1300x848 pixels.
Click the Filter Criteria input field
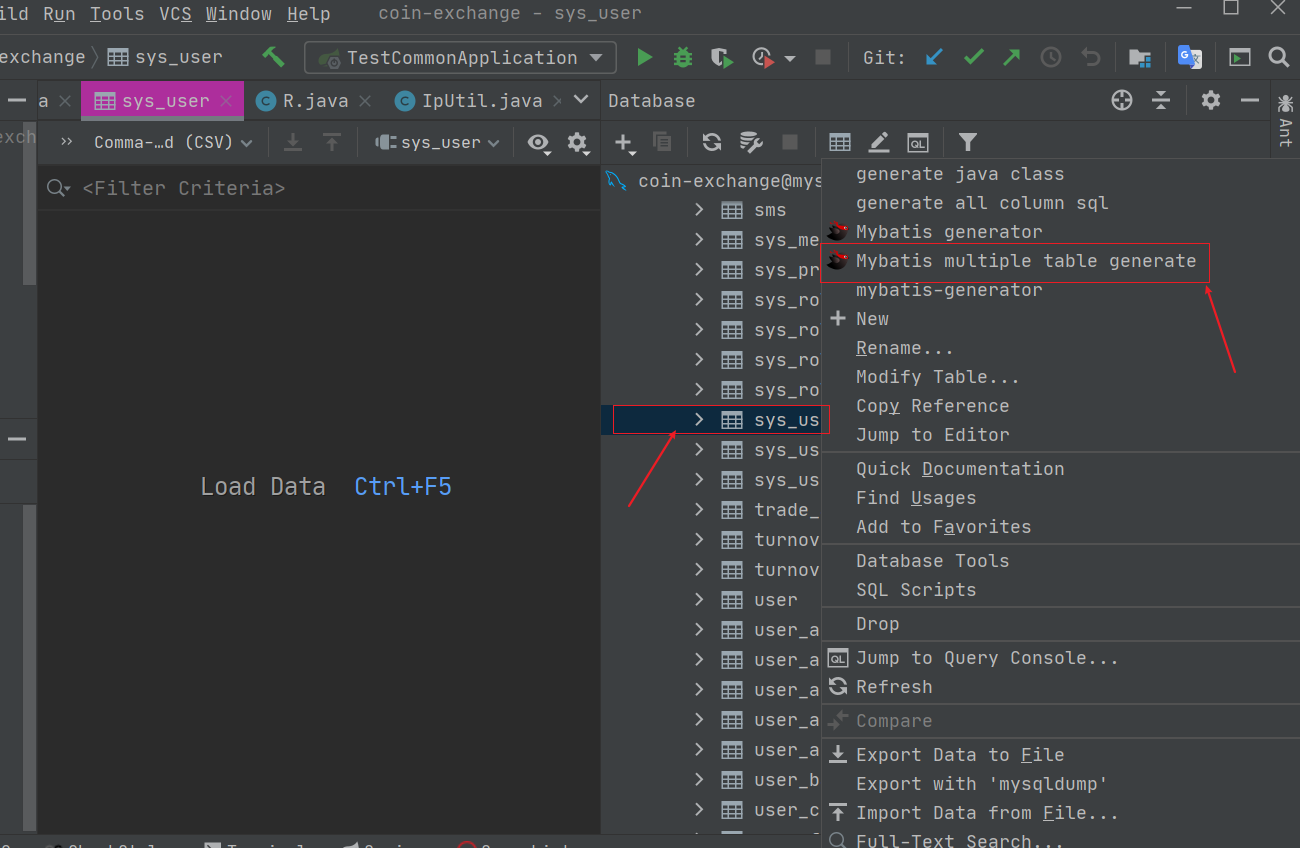pos(300,188)
